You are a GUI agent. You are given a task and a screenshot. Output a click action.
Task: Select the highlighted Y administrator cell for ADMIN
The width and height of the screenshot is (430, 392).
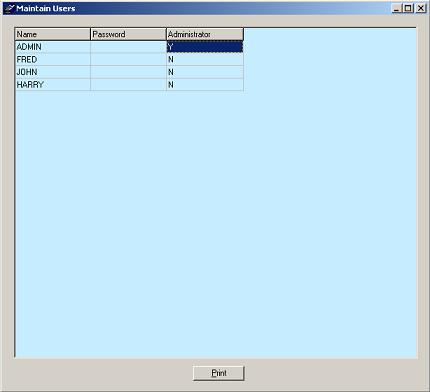coord(205,47)
